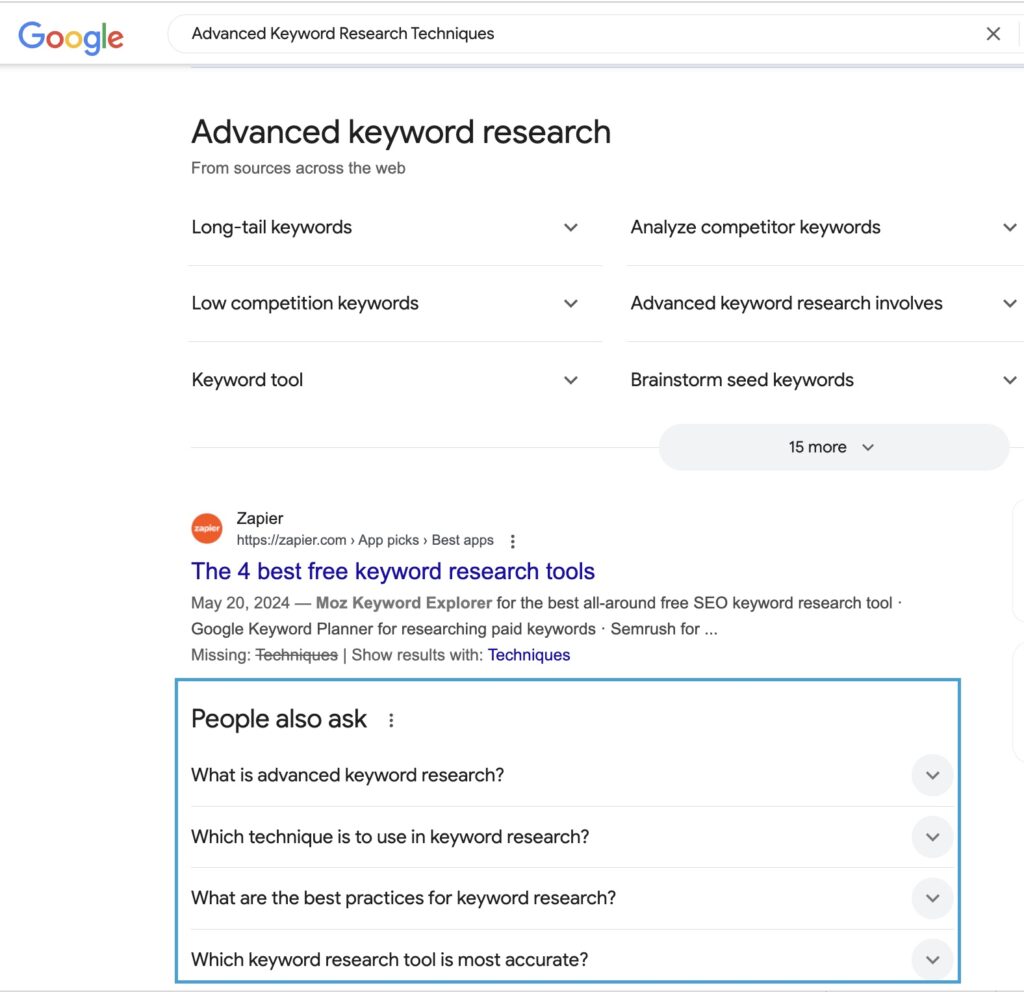
Task: Click the chevron beside Brainstorm seed keywords
Action: (x=1009, y=380)
